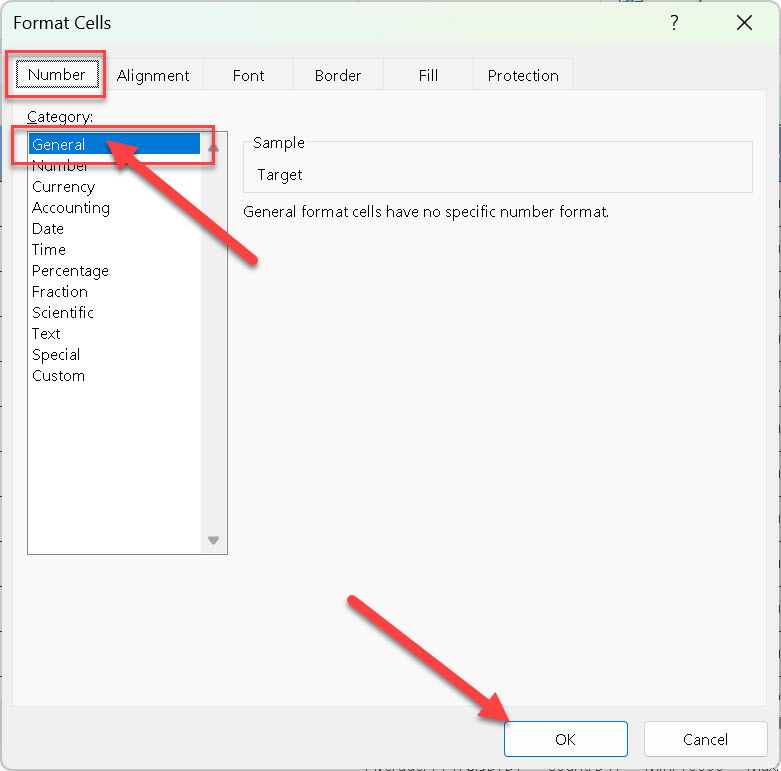Open the Protection tab
The width and height of the screenshot is (781, 771).
[523, 76]
